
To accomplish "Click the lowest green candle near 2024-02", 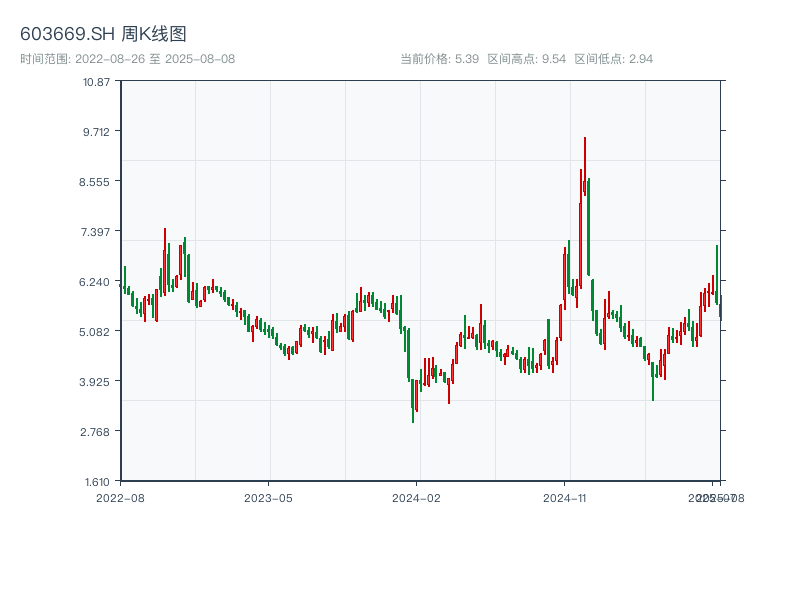I will (412, 400).
